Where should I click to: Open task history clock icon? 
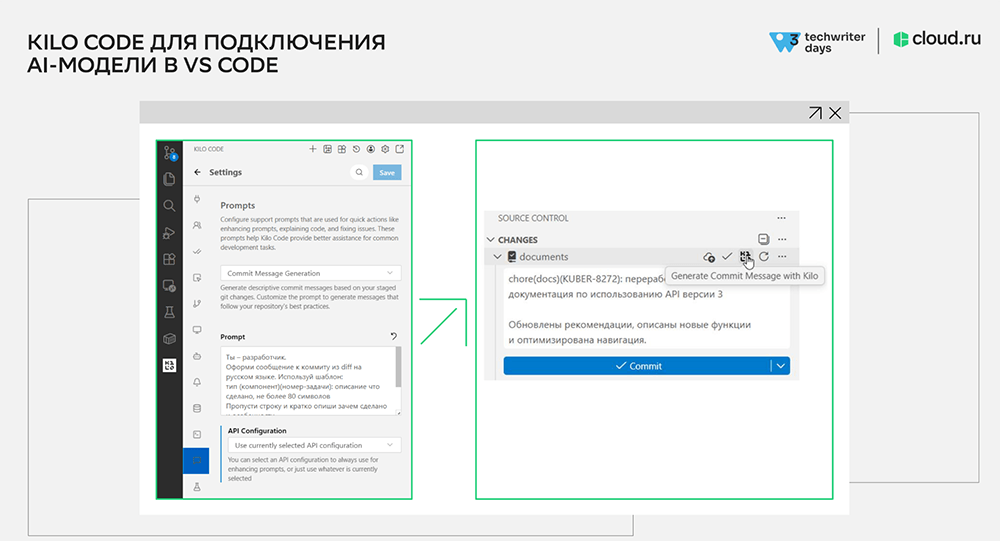357,149
